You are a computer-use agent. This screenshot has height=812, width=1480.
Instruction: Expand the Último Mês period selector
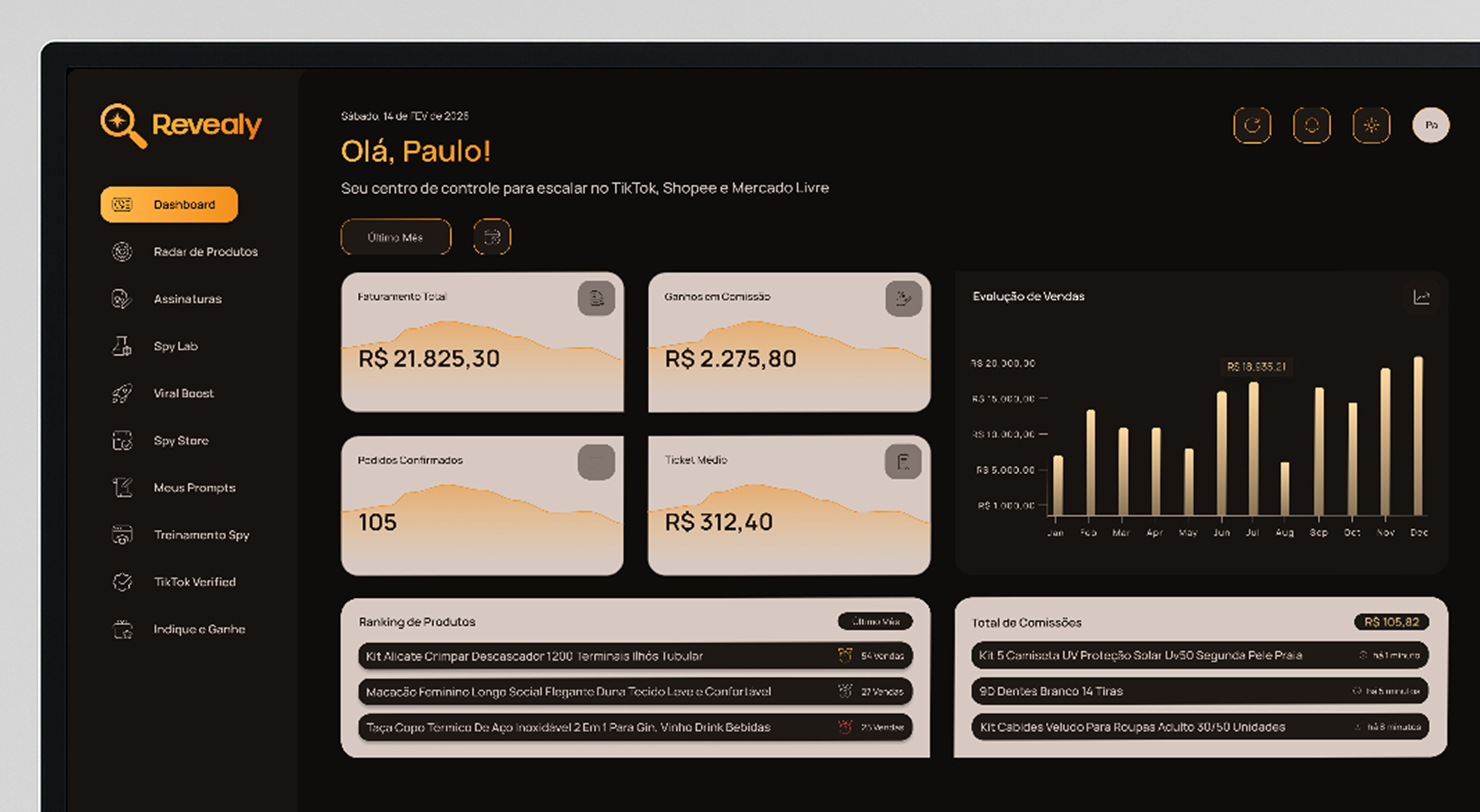pyautogui.click(x=396, y=237)
